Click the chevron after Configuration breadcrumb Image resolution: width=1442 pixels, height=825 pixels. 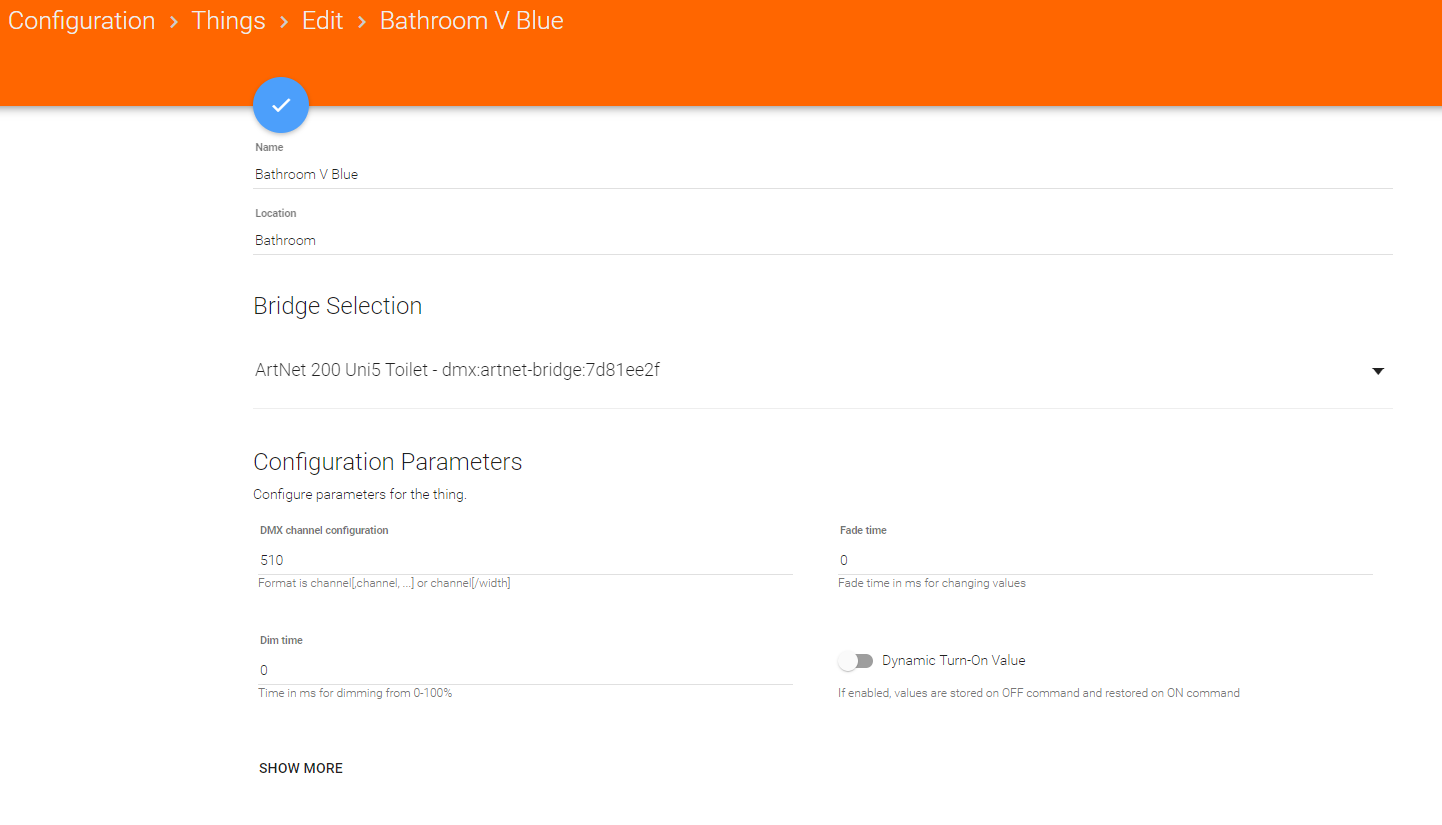[x=173, y=22]
